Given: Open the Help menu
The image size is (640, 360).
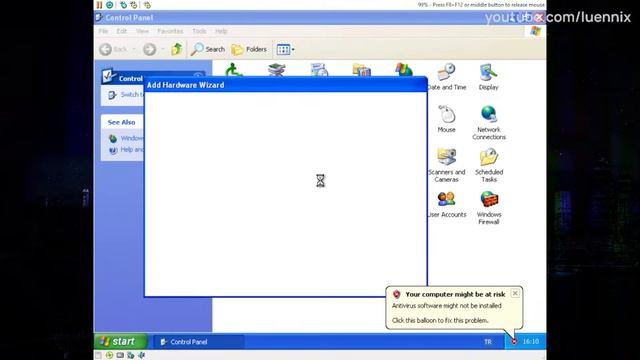Looking at the screenshot, I should tap(221, 31).
